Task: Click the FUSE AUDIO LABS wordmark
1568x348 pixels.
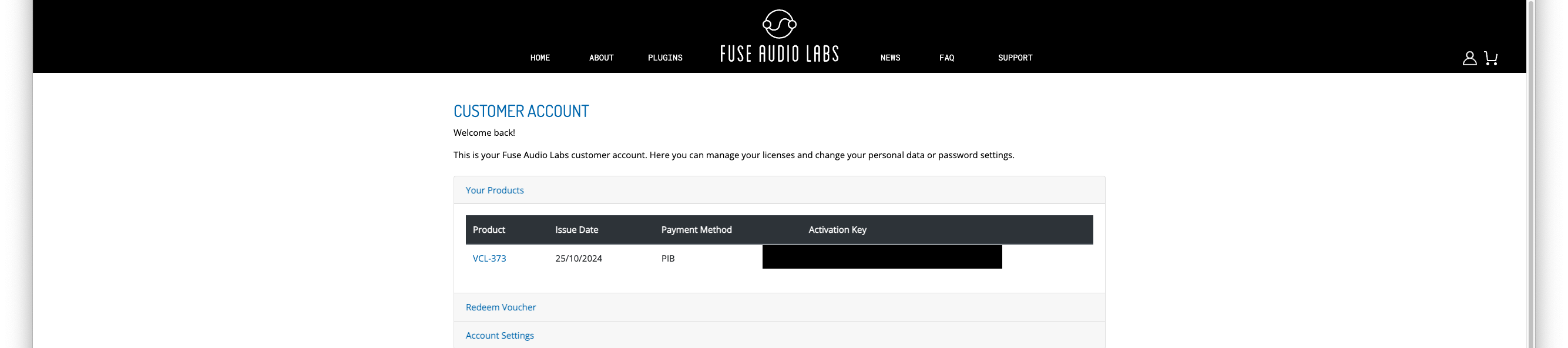Action: [779, 54]
